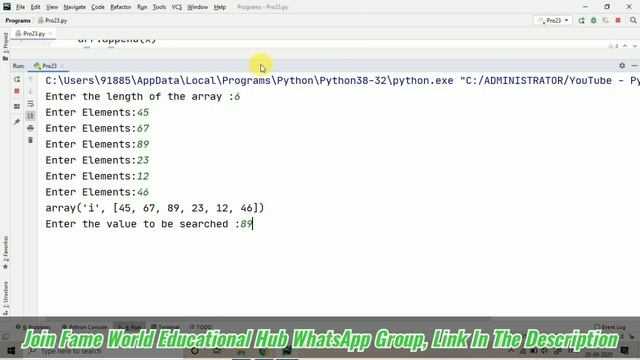This screenshot has height=360, width=640.
Task: Click the Pro23.py breadcrumb
Action: click(53, 20)
